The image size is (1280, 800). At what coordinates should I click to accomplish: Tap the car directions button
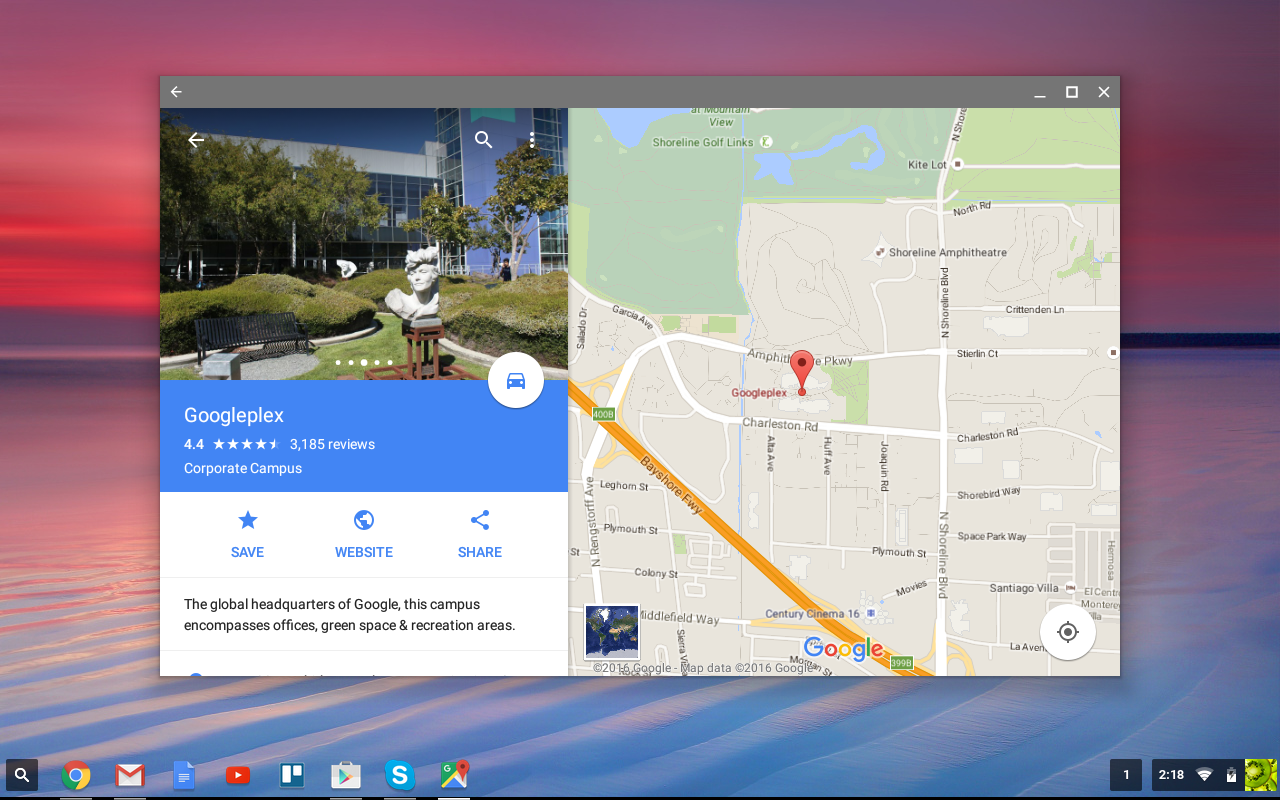point(516,380)
